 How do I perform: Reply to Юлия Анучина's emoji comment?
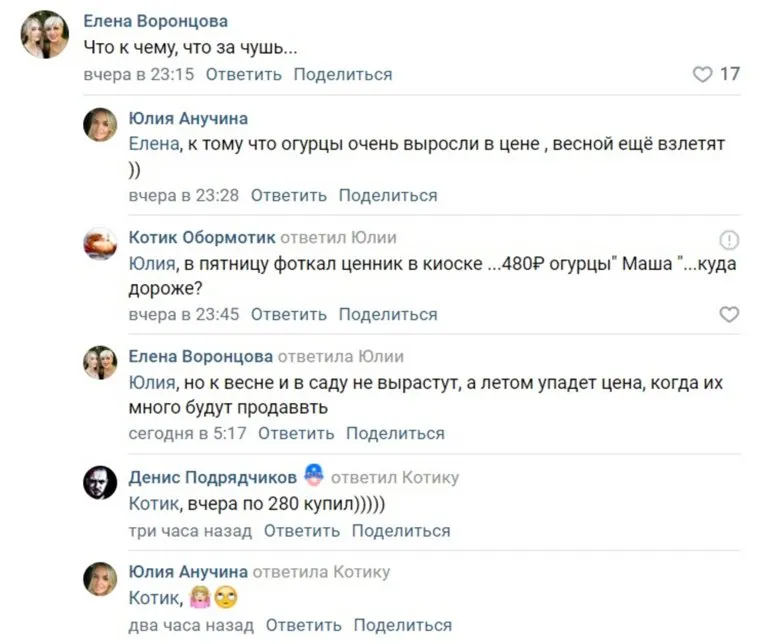tap(304, 625)
